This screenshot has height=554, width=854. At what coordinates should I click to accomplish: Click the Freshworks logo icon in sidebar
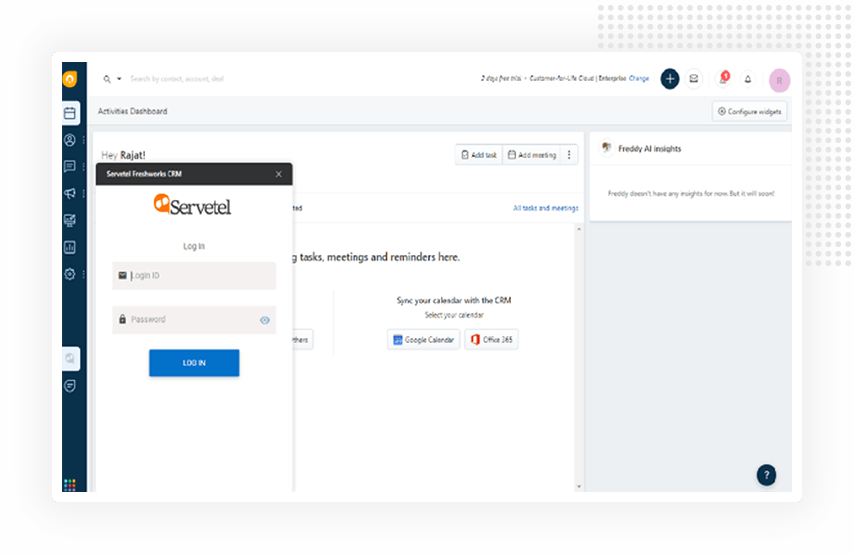click(70, 79)
